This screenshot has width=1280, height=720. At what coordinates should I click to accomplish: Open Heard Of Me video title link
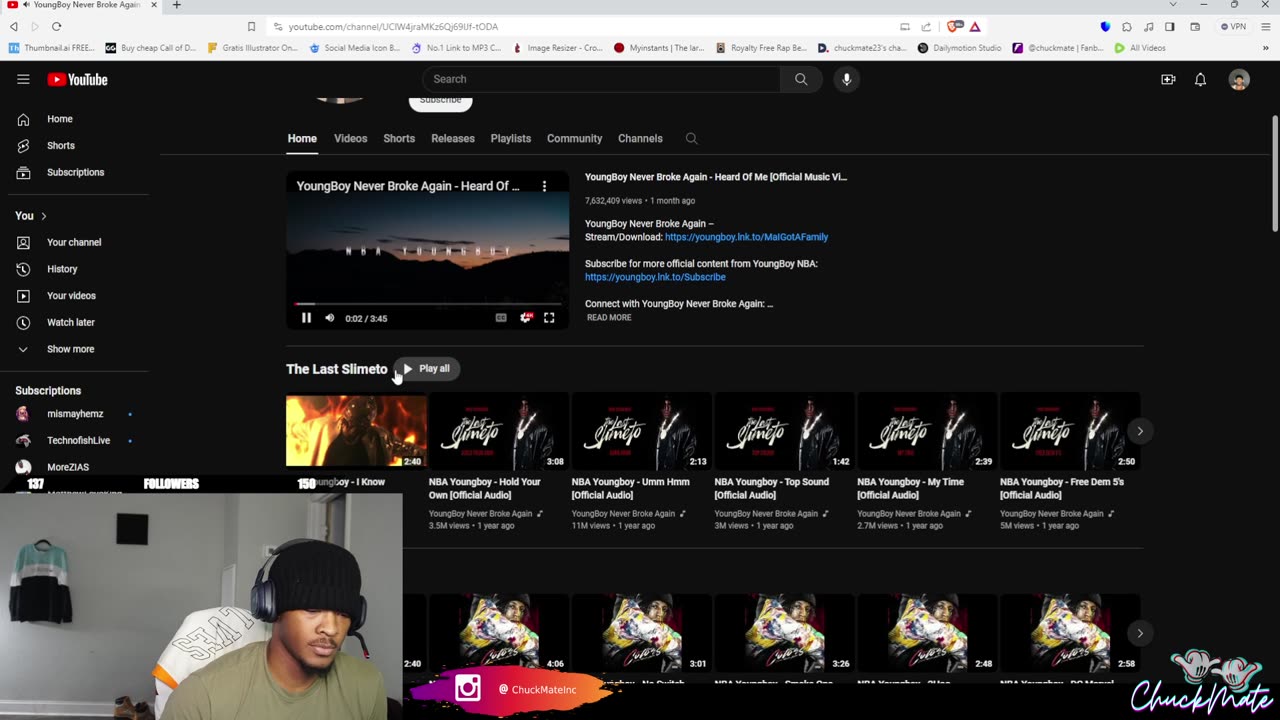715,177
